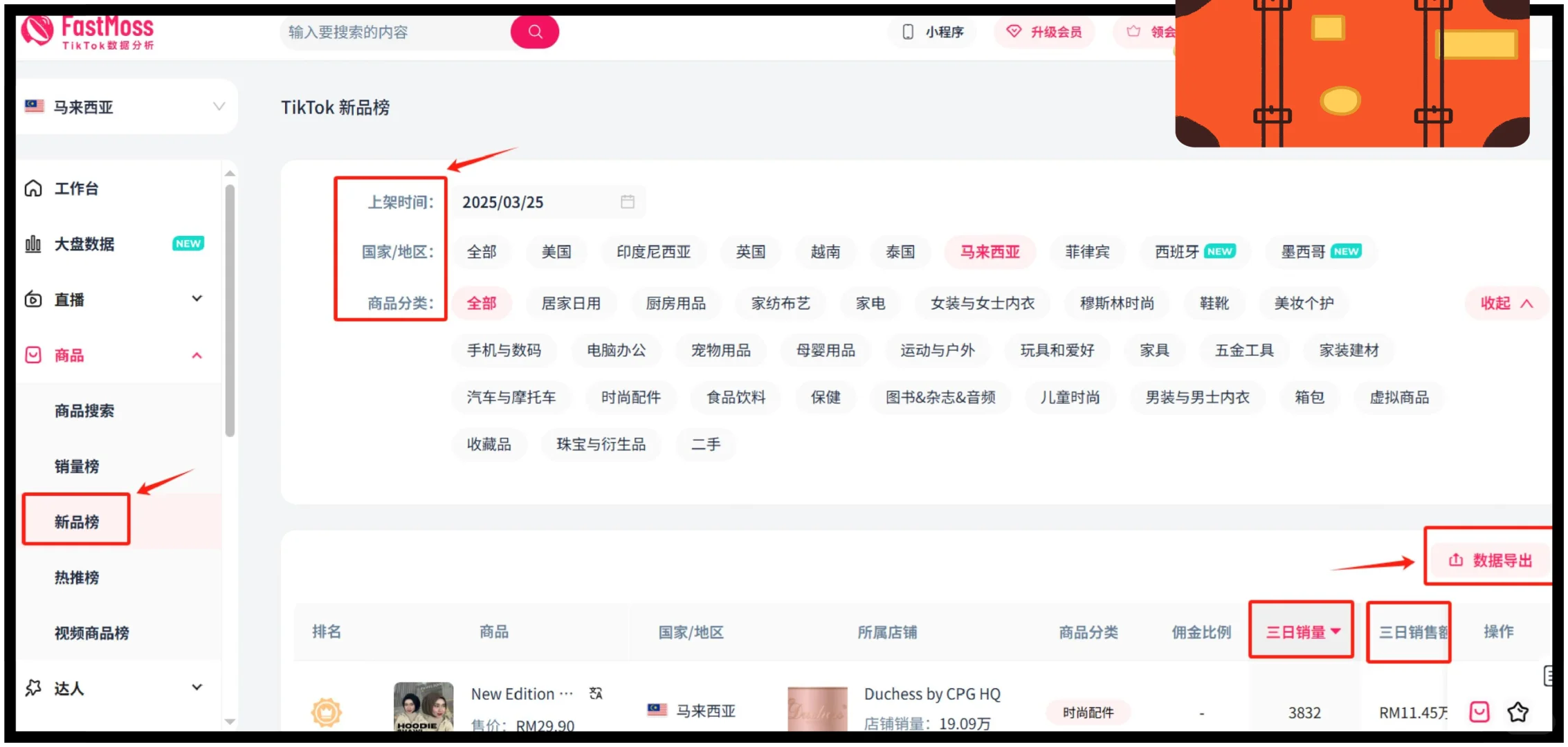Open 商品搜索 in the sidebar
The image size is (1568, 747).
point(84,411)
